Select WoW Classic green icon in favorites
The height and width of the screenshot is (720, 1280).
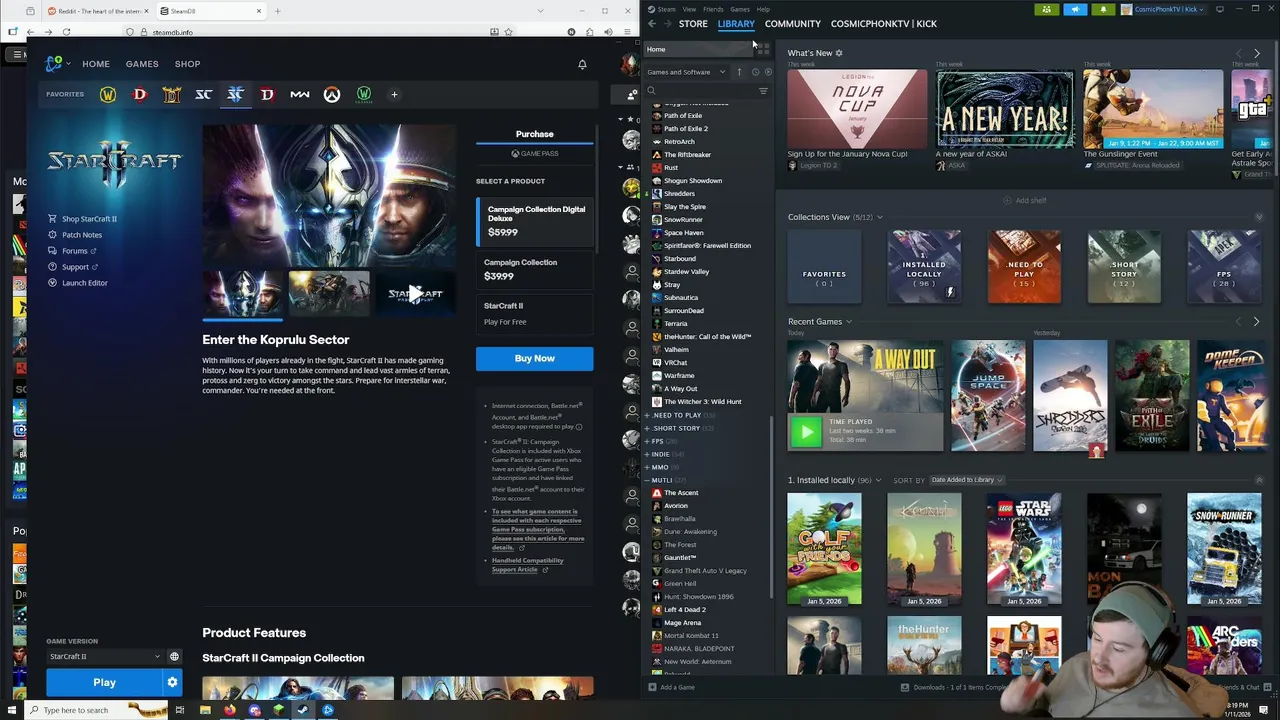click(x=364, y=94)
